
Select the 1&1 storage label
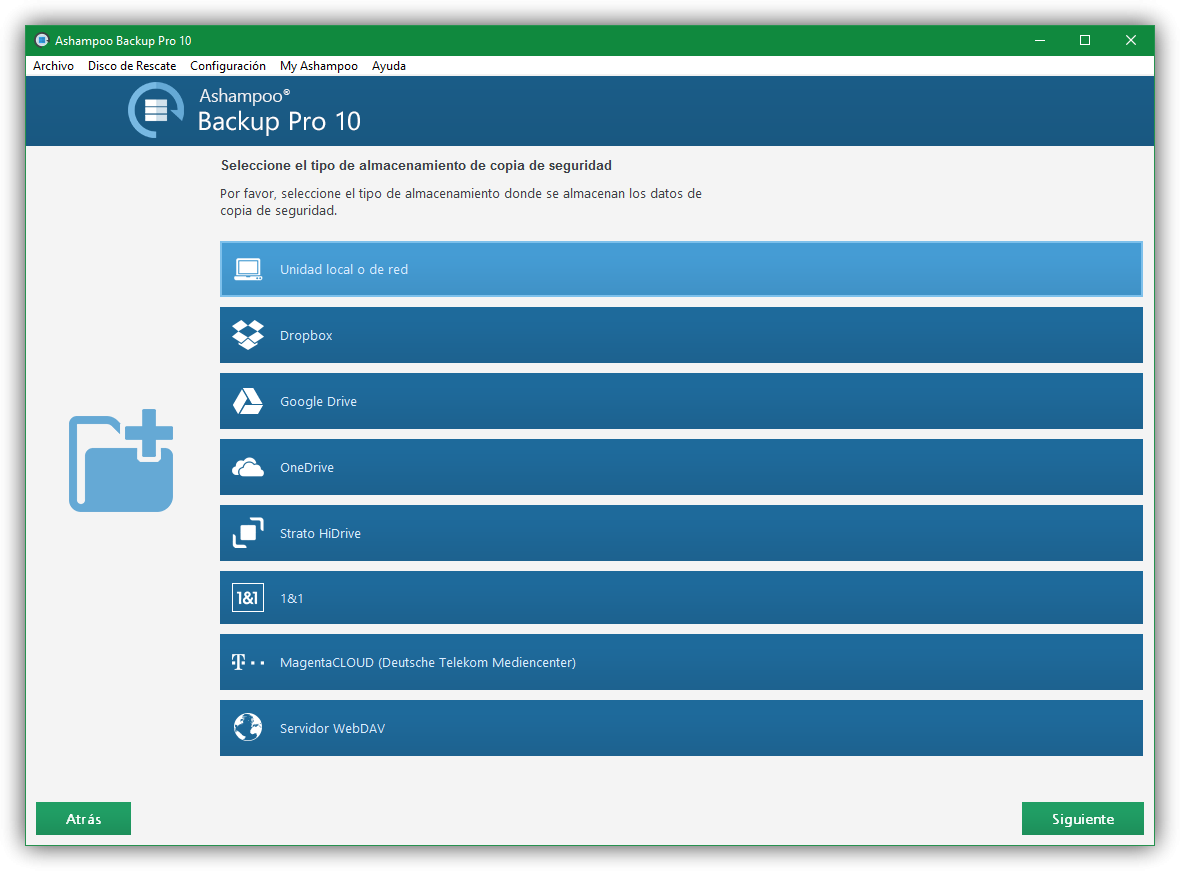pyautogui.click(x=291, y=598)
